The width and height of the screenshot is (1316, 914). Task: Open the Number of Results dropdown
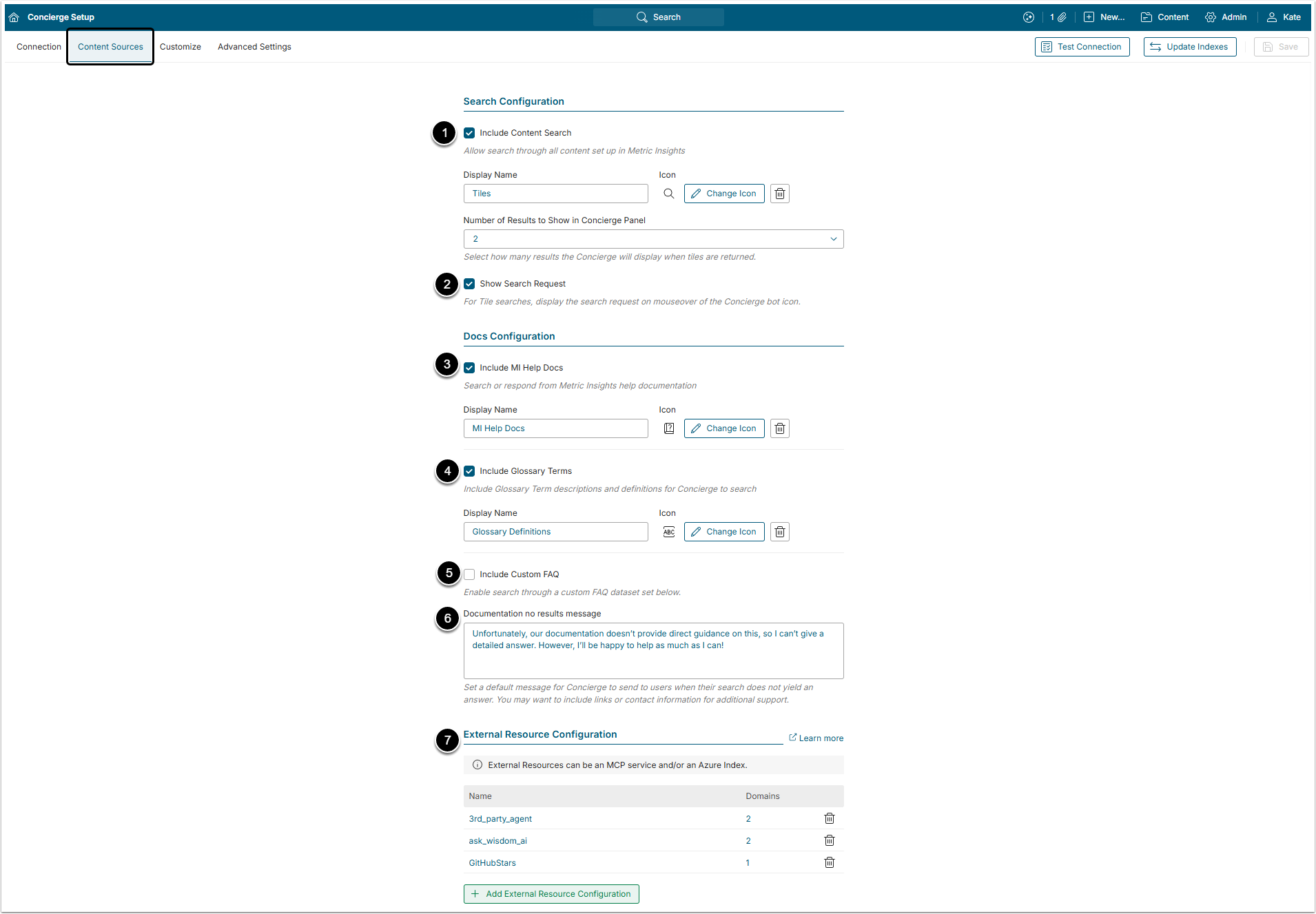click(653, 239)
